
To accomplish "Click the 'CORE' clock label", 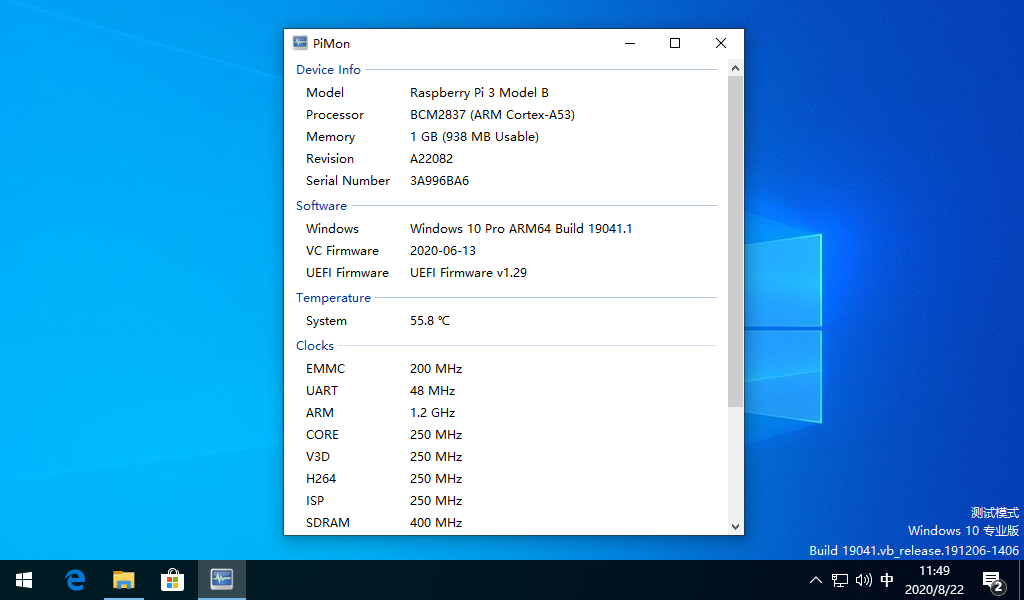I will point(322,435).
